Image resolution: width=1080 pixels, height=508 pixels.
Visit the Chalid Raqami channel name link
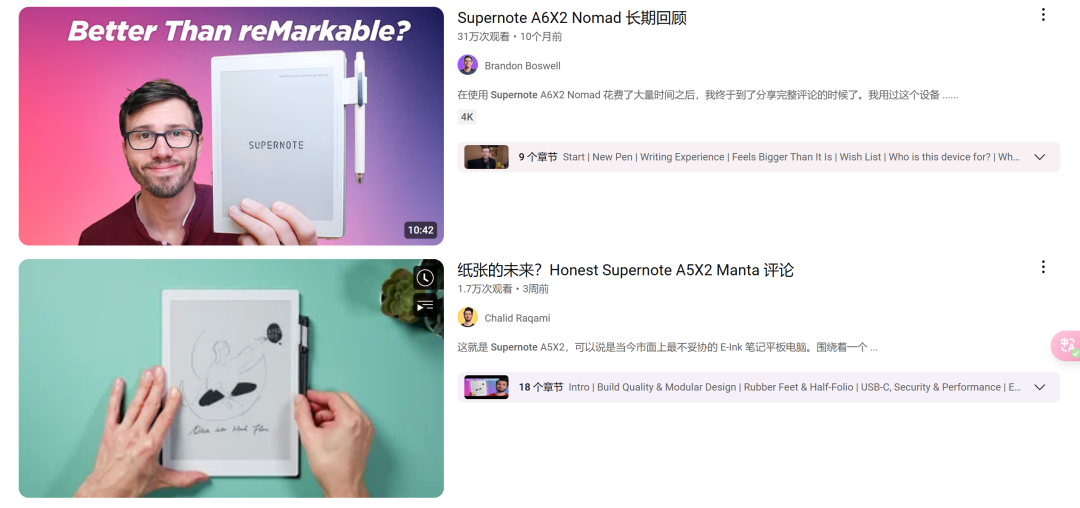[517, 318]
